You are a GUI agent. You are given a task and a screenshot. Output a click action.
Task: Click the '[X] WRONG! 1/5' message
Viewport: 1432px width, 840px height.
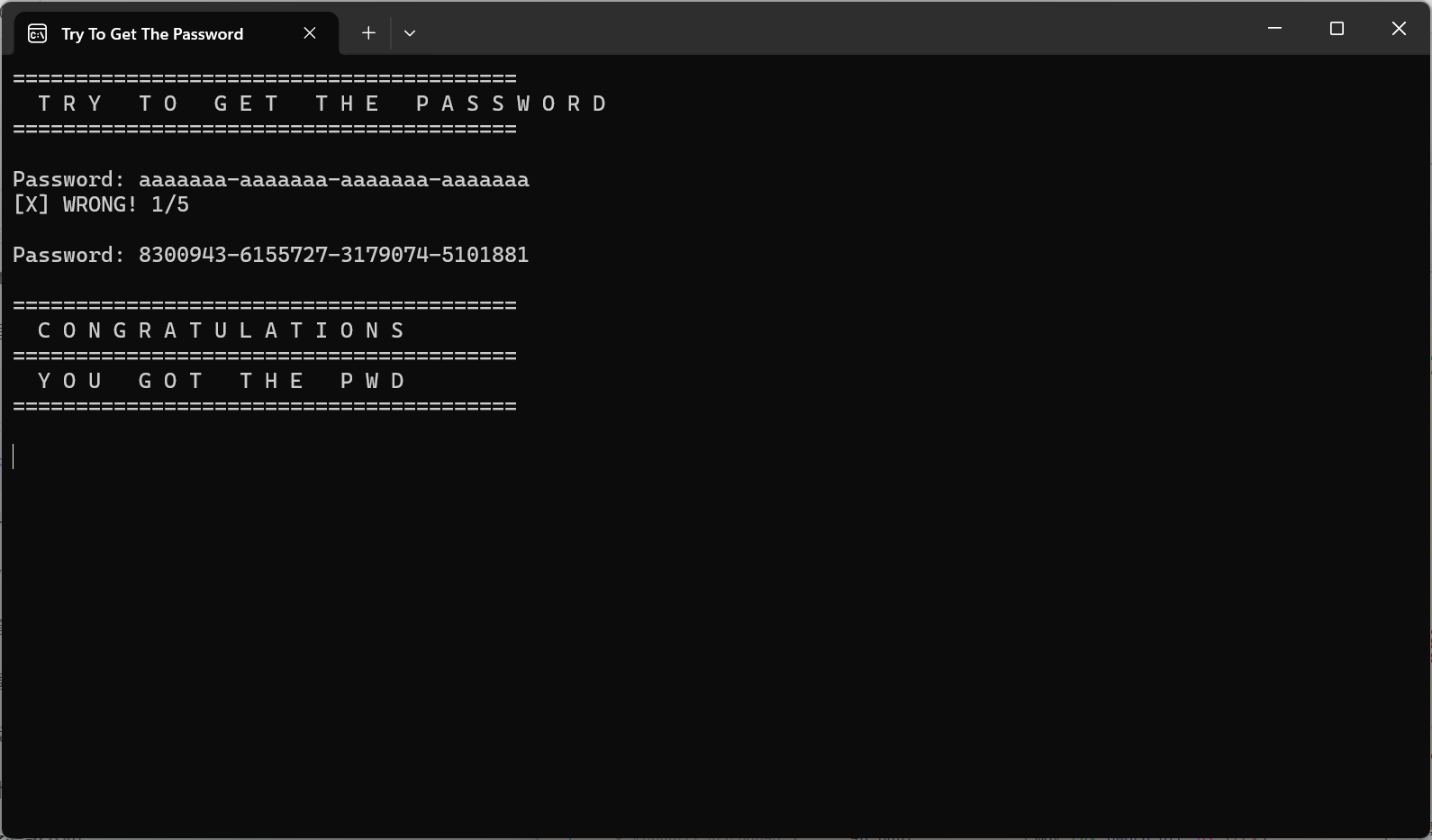pyautogui.click(x=101, y=204)
